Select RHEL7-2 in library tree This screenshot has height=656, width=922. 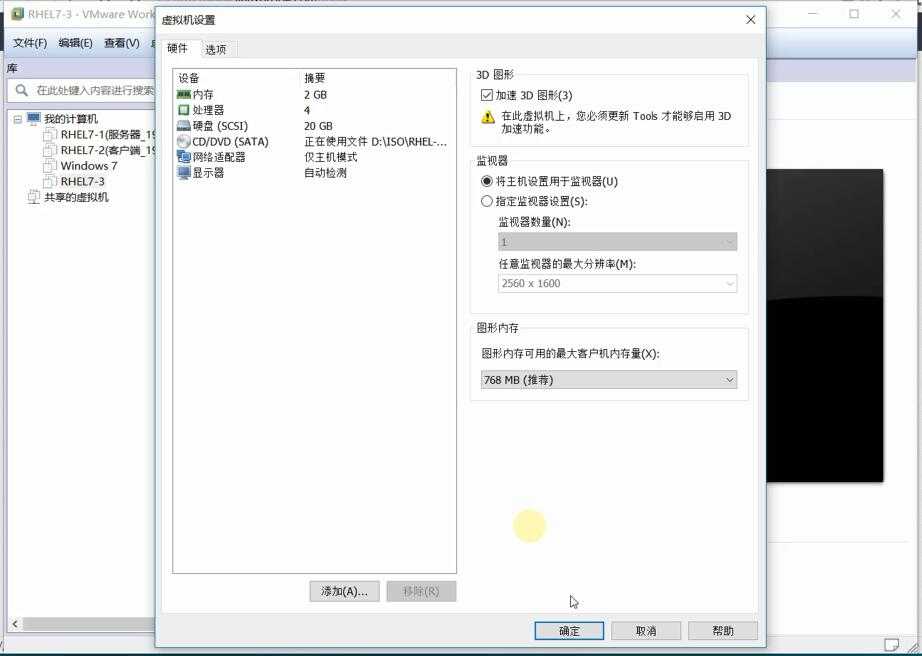pos(107,150)
